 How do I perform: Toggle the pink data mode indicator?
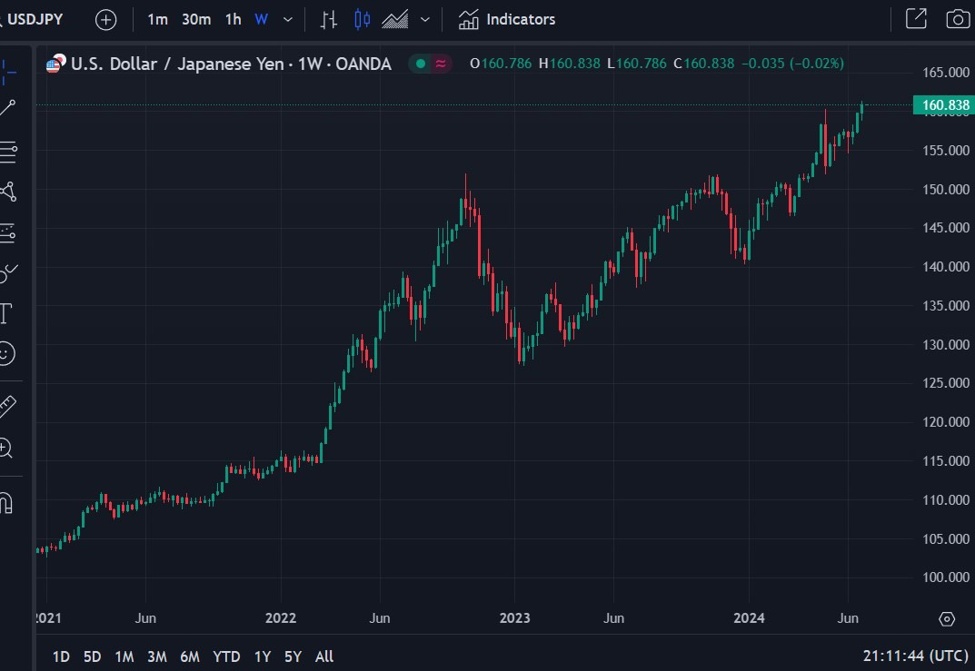[440, 63]
